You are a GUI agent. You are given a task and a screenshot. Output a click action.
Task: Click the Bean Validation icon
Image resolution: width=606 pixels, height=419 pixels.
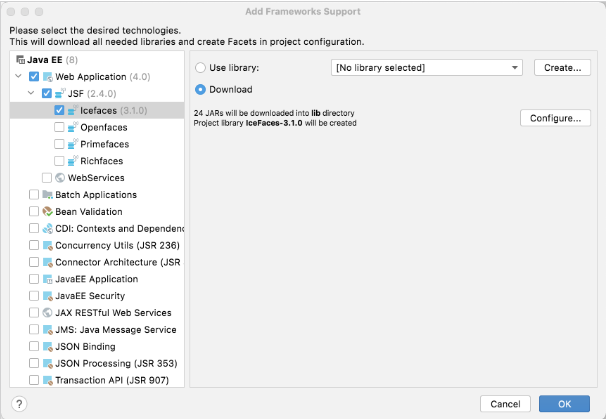[x=48, y=212]
